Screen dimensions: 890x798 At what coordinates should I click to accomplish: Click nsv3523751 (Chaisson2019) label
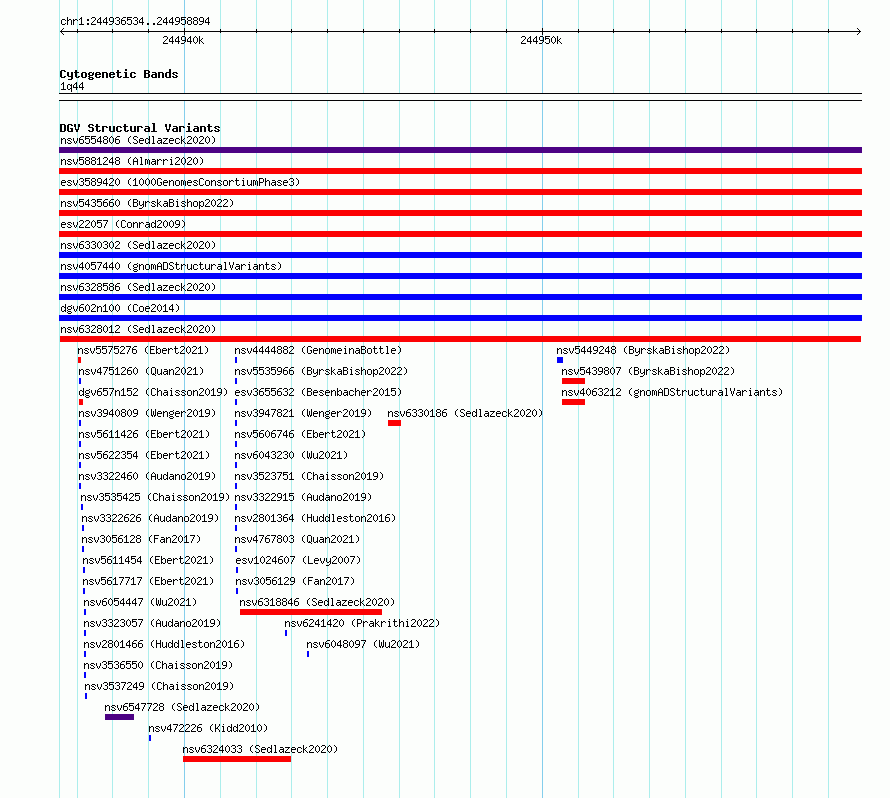pos(309,476)
